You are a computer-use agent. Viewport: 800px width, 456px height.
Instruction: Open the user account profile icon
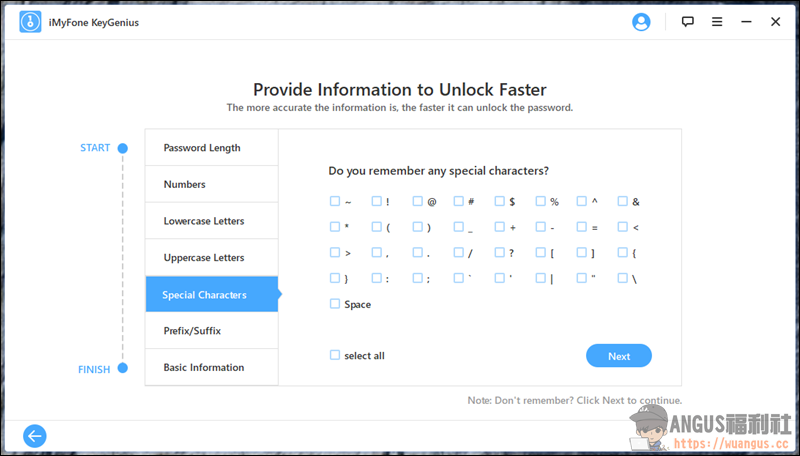[x=642, y=22]
